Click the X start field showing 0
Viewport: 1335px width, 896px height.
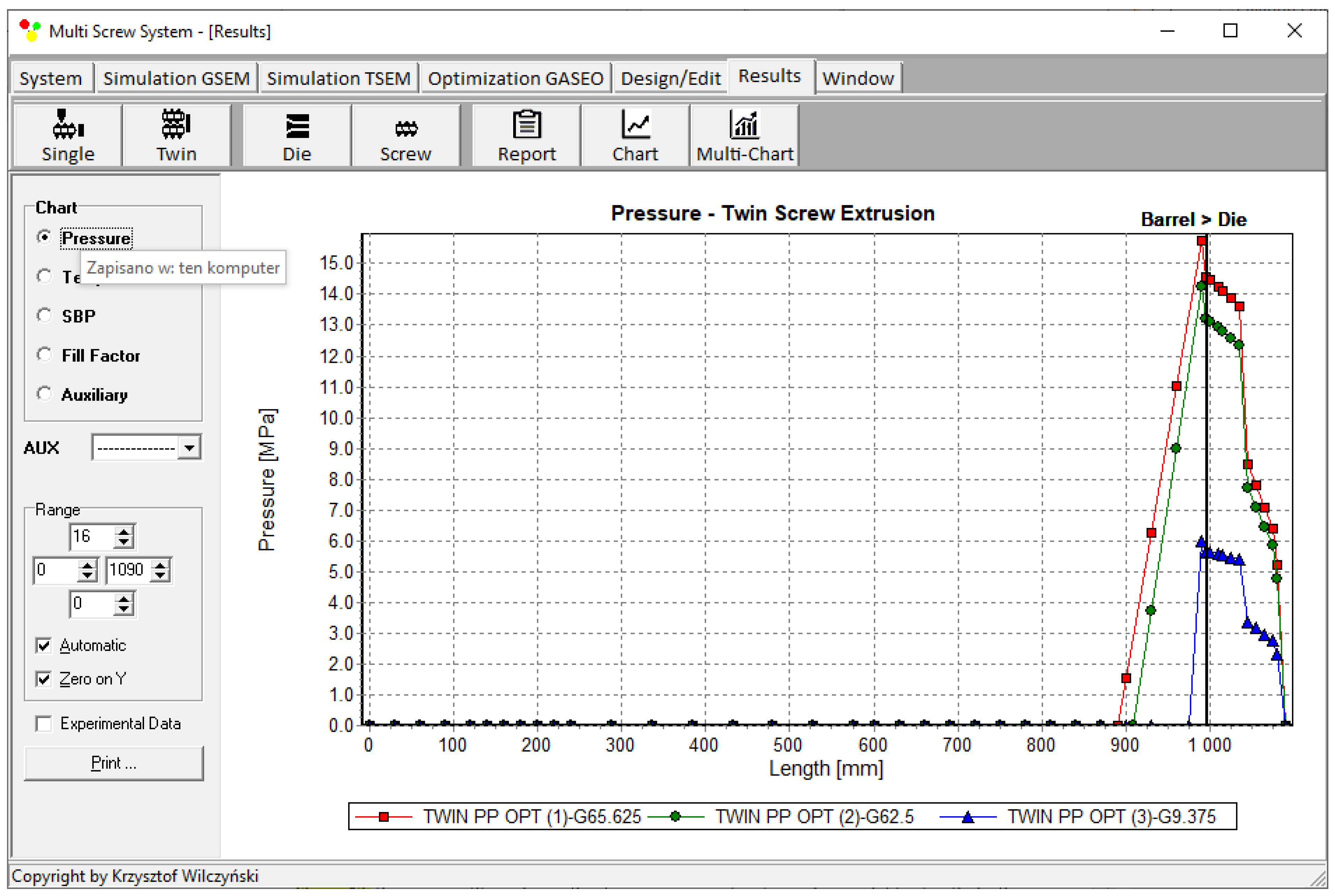point(55,570)
